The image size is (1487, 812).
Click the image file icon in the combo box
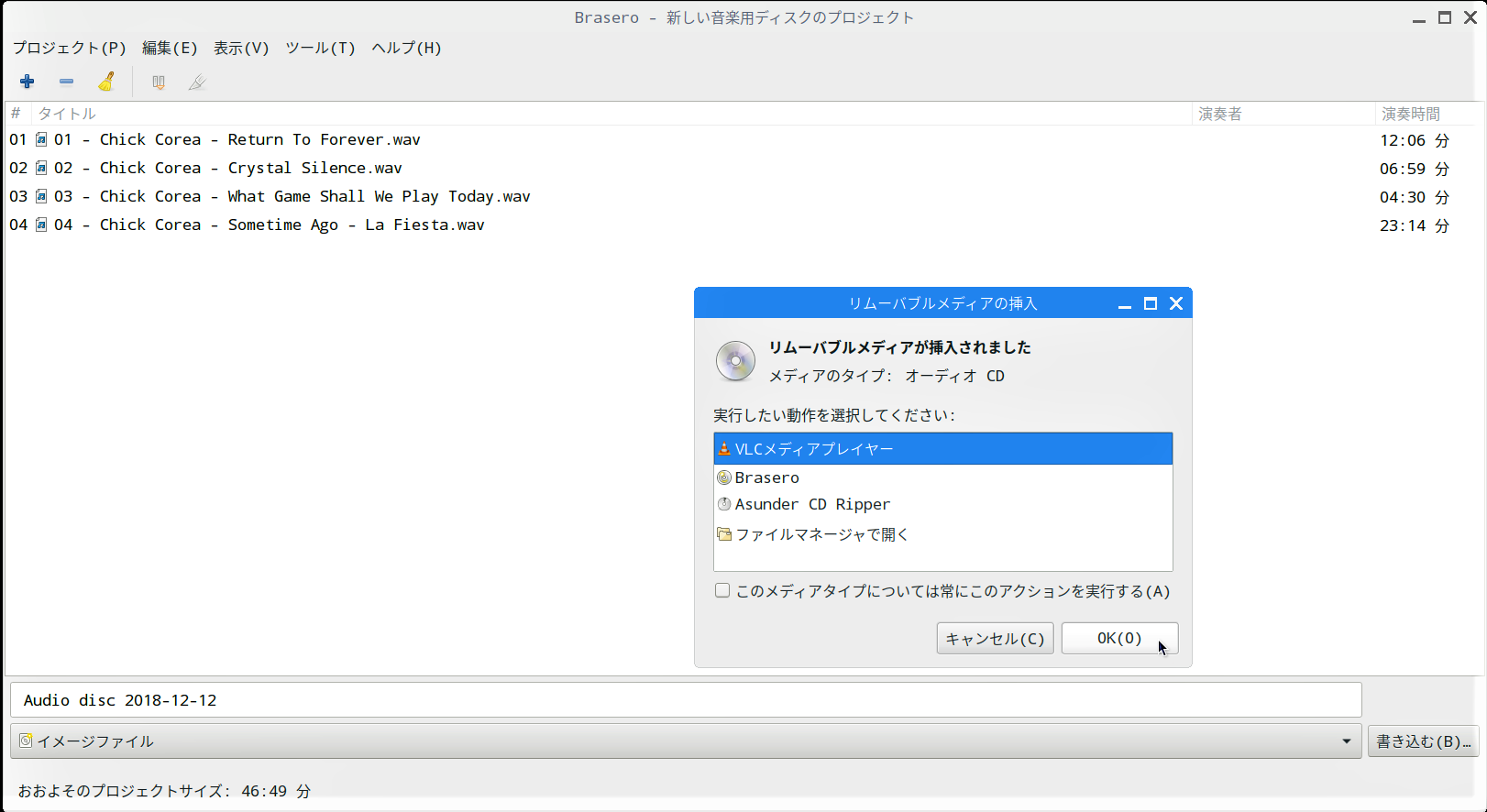coord(26,741)
